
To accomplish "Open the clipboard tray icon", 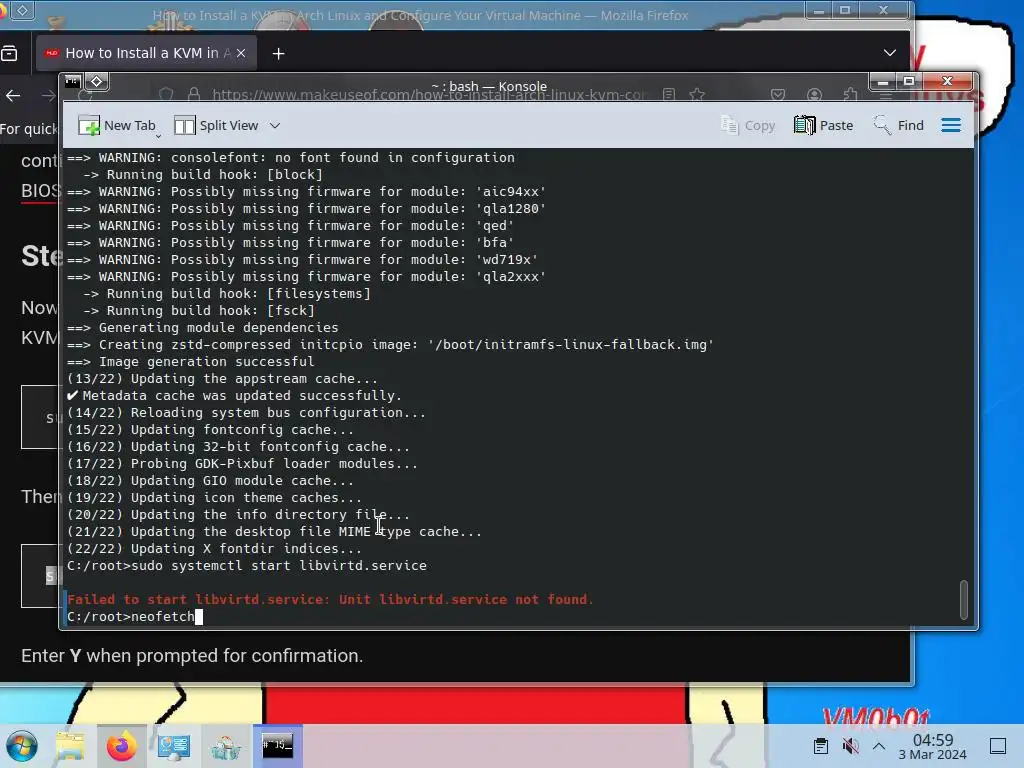I will (821, 746).
